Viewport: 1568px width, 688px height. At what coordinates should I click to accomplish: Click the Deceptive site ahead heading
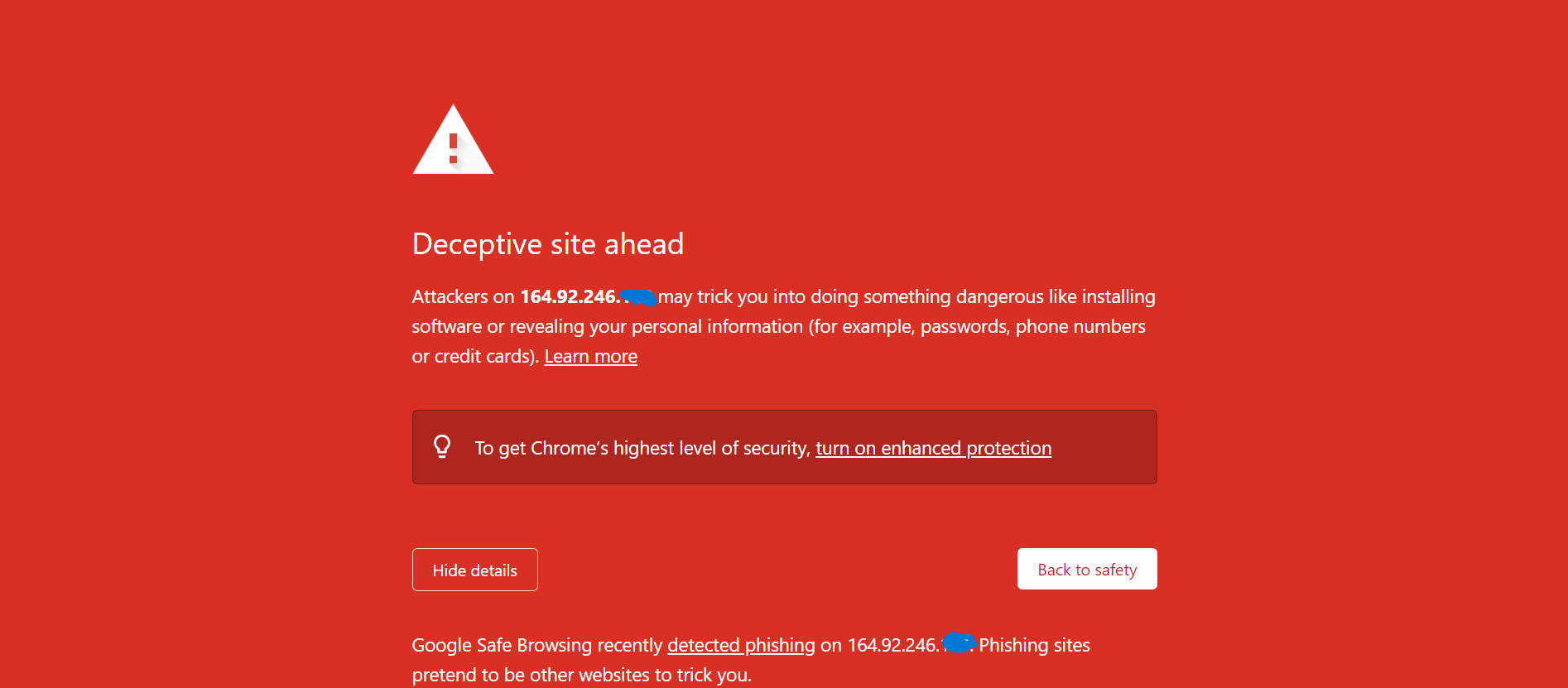pos(548,244)
